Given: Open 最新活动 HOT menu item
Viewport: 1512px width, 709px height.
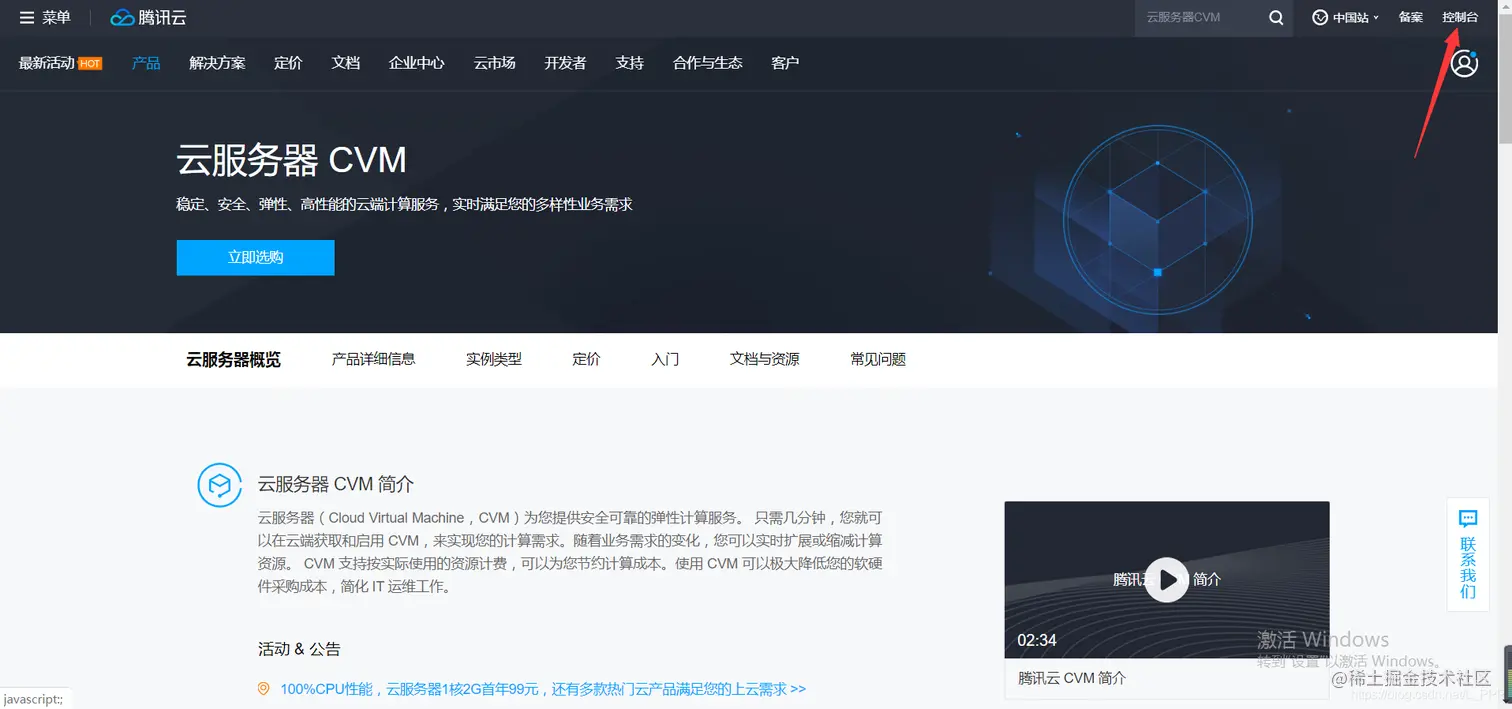Looking at the screenshot, I should (x=60, y=63).
